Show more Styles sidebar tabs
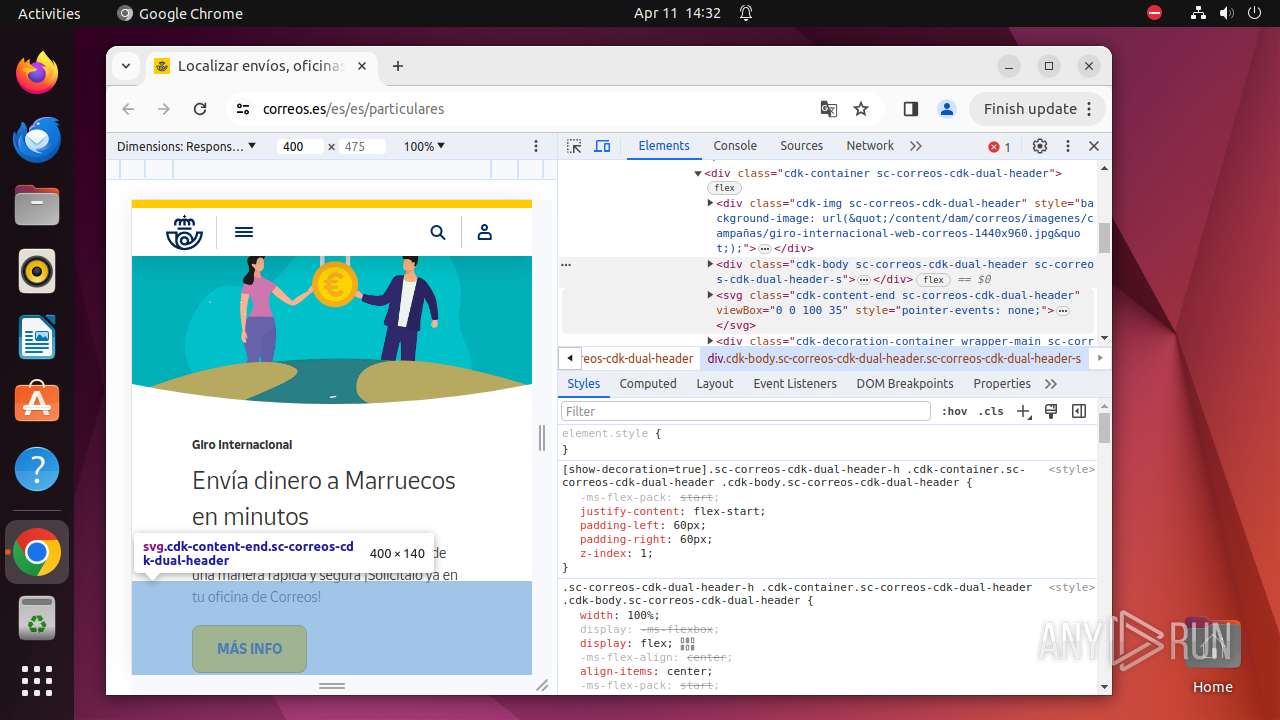The width and height of the screenshot is (1280, 720). (1051, 384)
